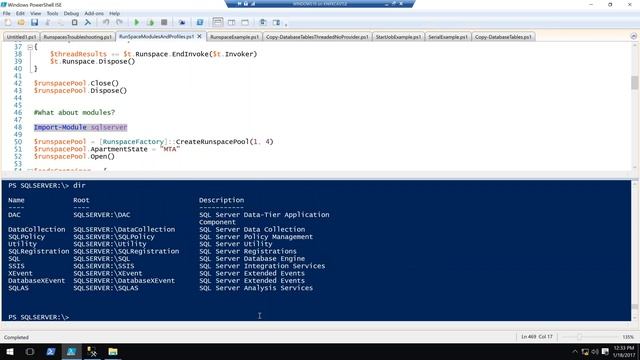The width and height of the screenshot is (640, 360).
Task: Click the SQLSERVER:\XEvent root entry
Action: click(108, 273)
